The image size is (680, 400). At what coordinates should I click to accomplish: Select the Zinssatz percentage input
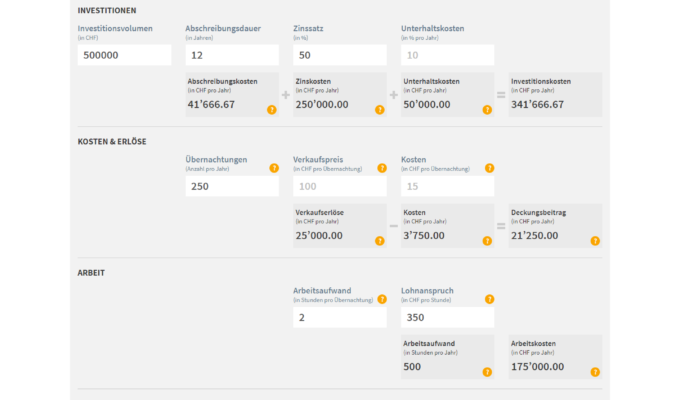tap(340, 55)
